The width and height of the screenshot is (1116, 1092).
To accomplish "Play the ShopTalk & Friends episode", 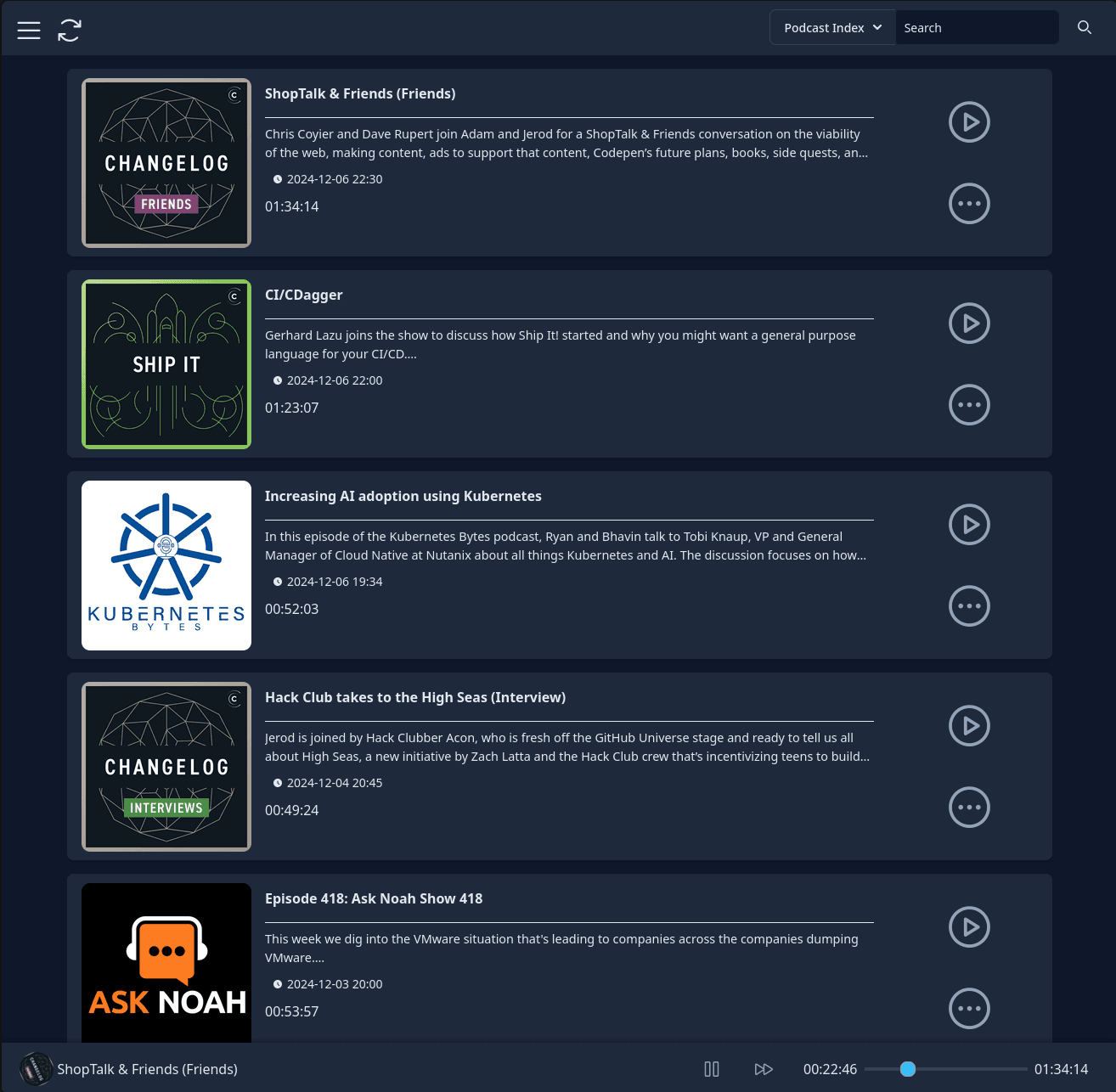I will click(969, 122).
